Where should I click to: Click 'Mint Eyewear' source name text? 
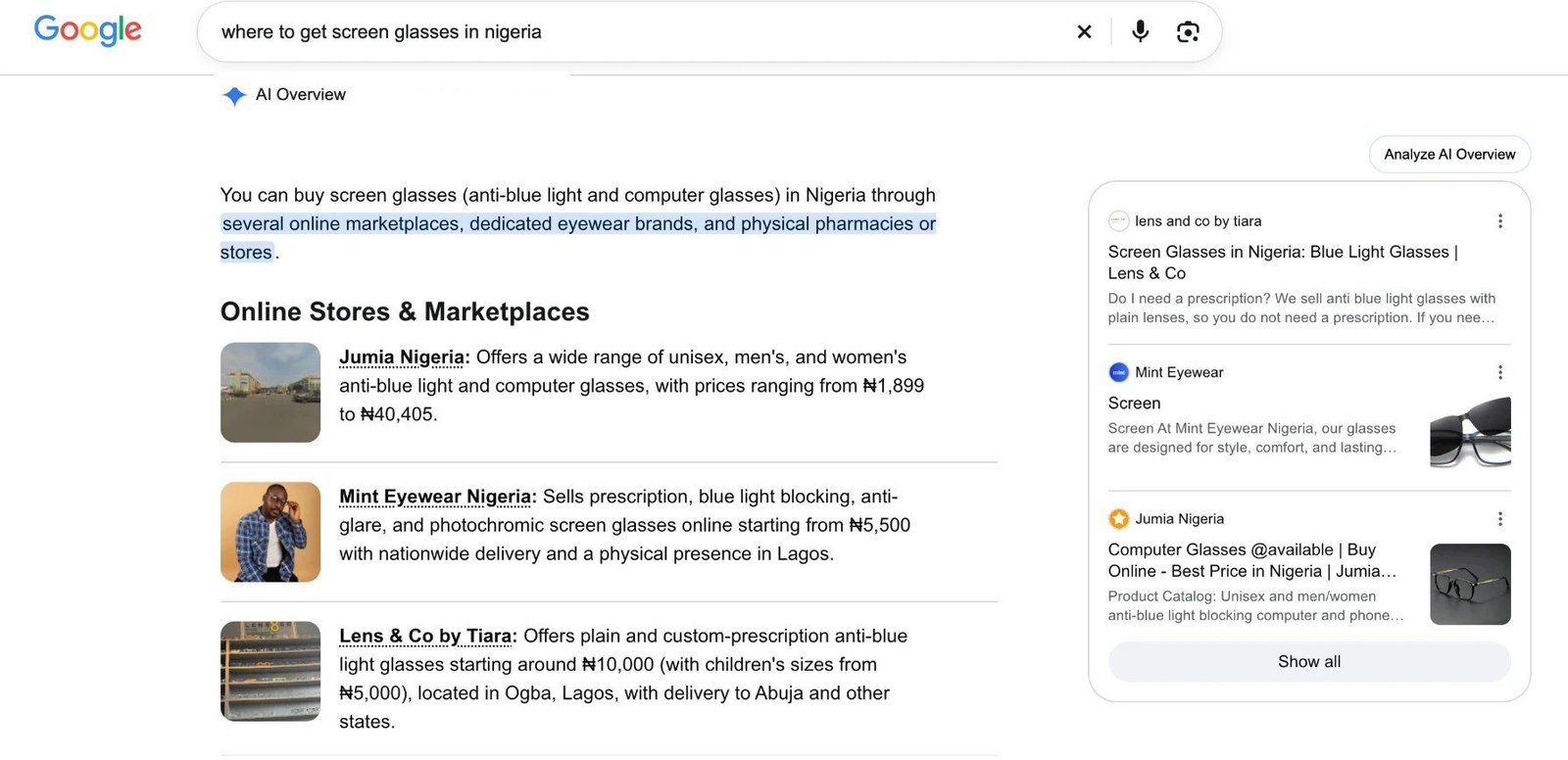click(x=1179, y=372)
